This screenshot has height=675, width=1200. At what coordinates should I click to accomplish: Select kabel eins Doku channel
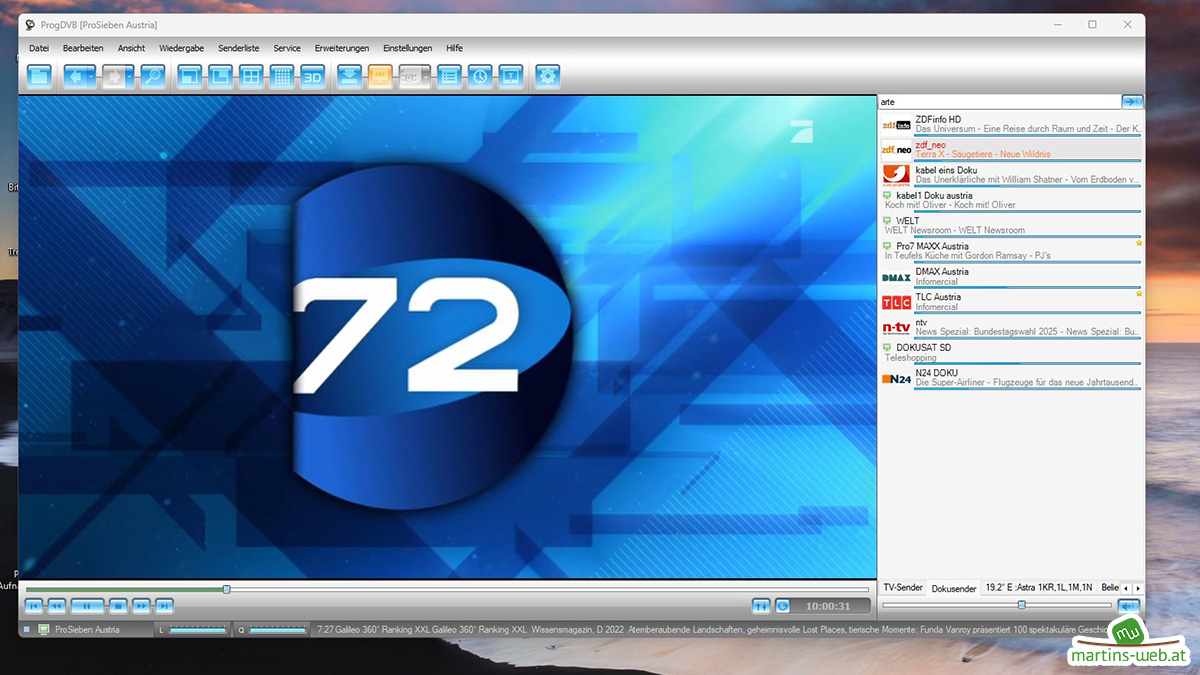(1011, 175)
